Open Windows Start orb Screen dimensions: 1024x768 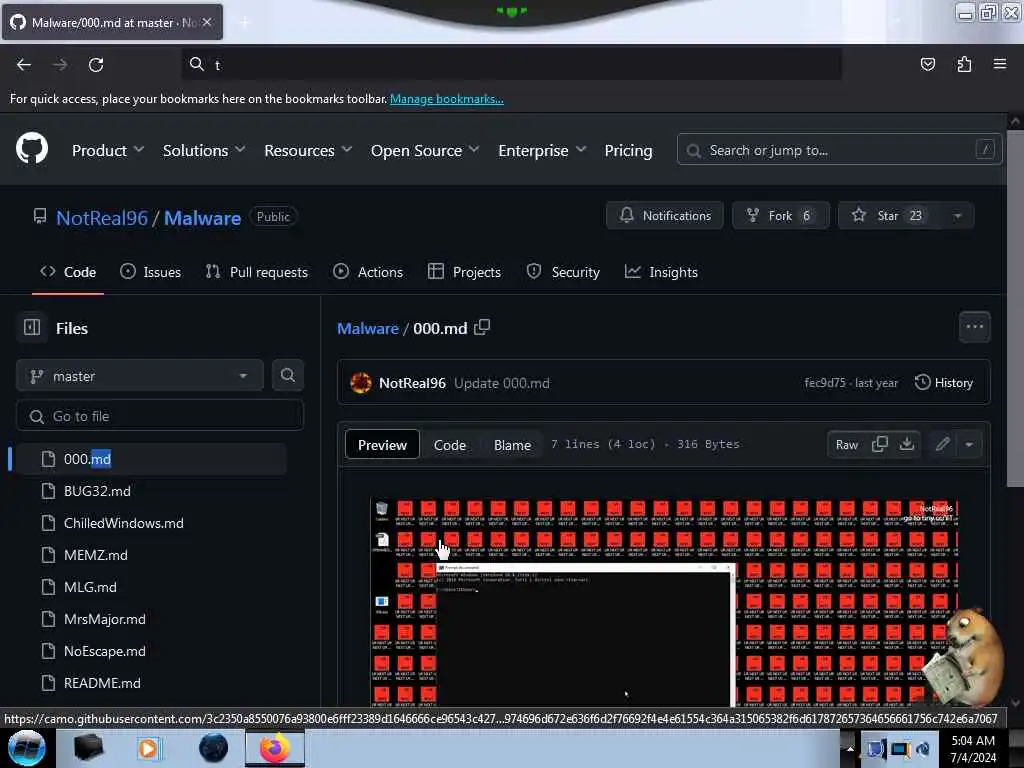point(25,748)
